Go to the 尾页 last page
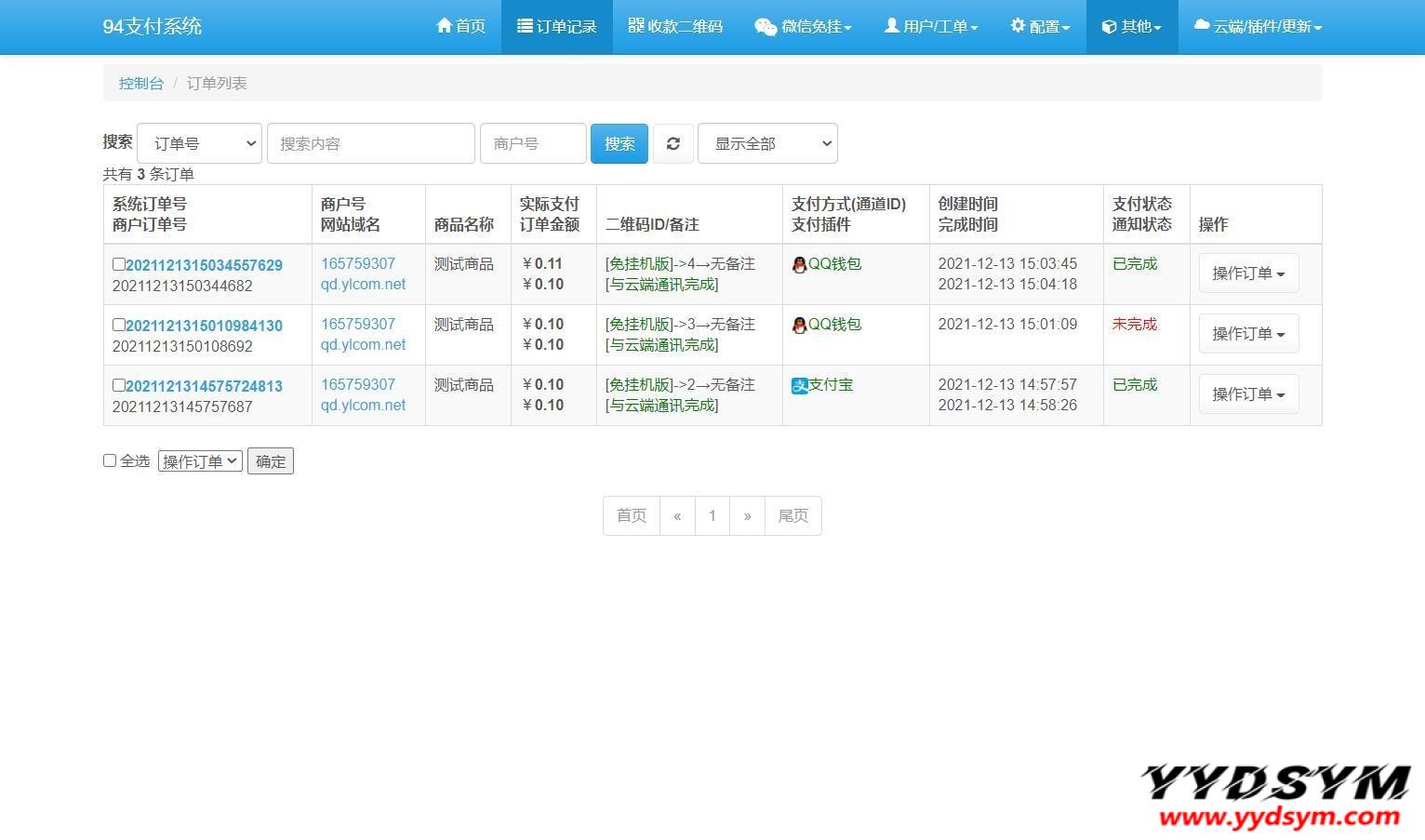1425x840 pixels. (x=792, y=515)
